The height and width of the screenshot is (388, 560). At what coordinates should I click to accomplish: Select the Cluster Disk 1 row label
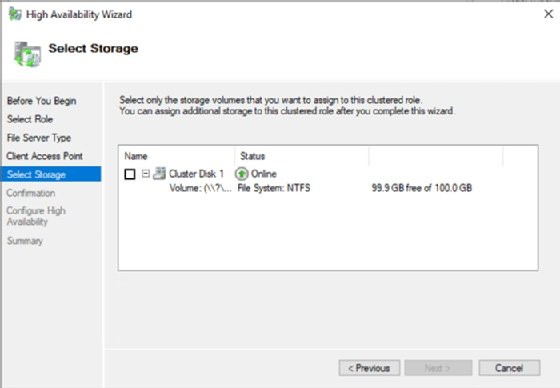pyautogui.click(x=196, y=174)
